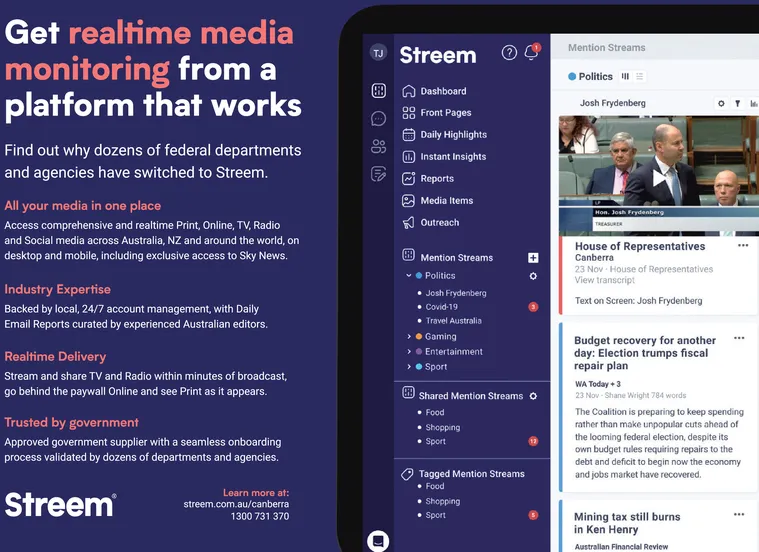Click View transcript link
Image resolution: width=759 pixels, height=552 pixels.
605,280
